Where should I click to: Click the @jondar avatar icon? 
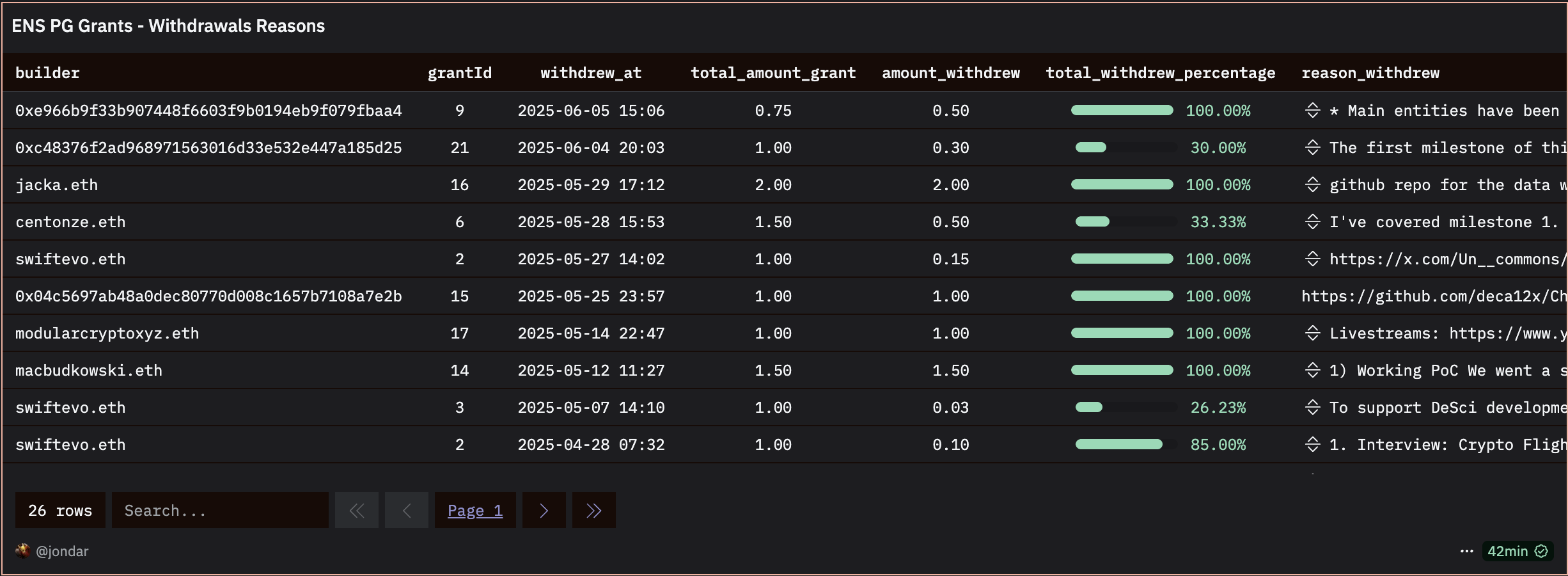[23, 551]
